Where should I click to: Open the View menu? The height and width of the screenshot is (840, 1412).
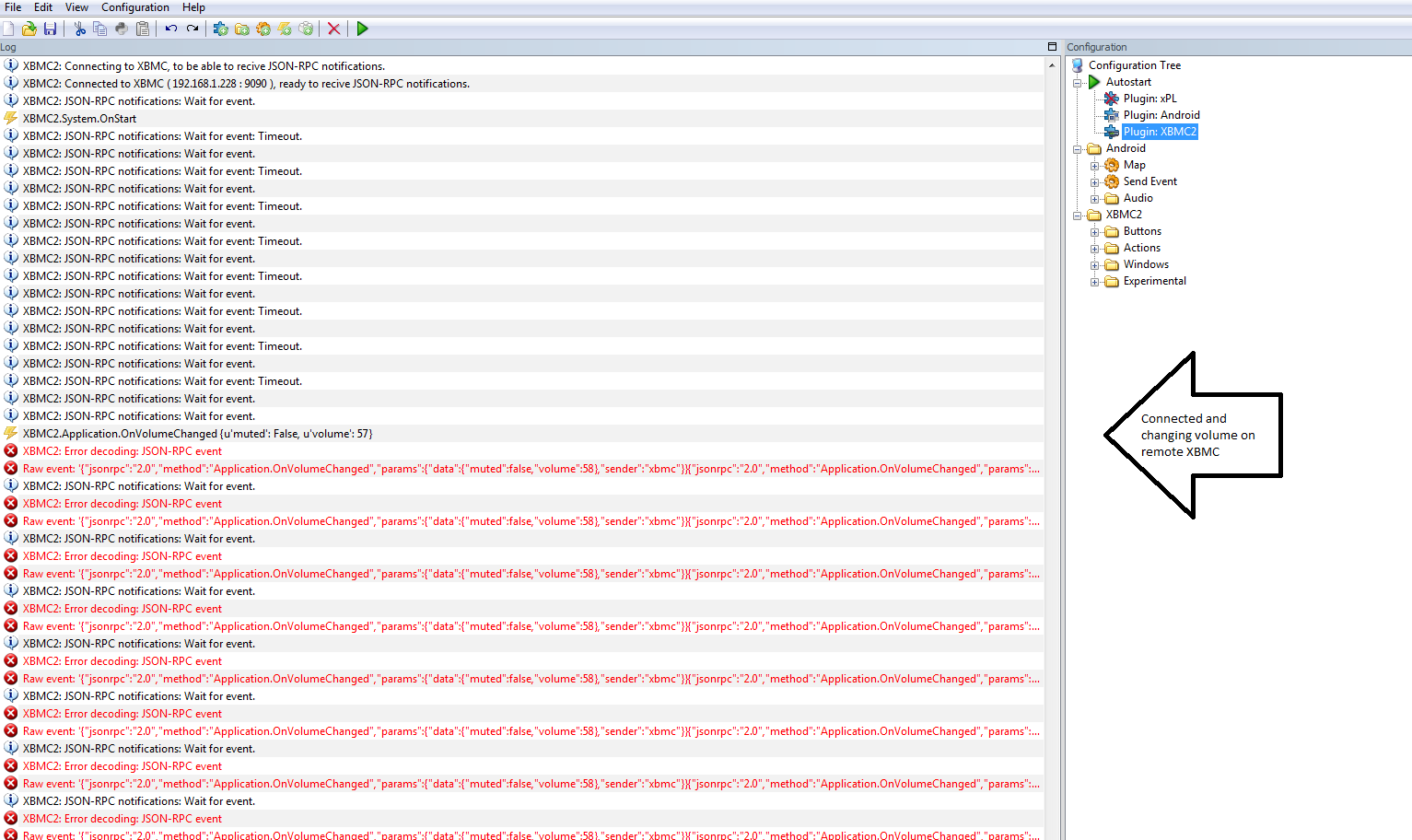[x=77, y=7]
